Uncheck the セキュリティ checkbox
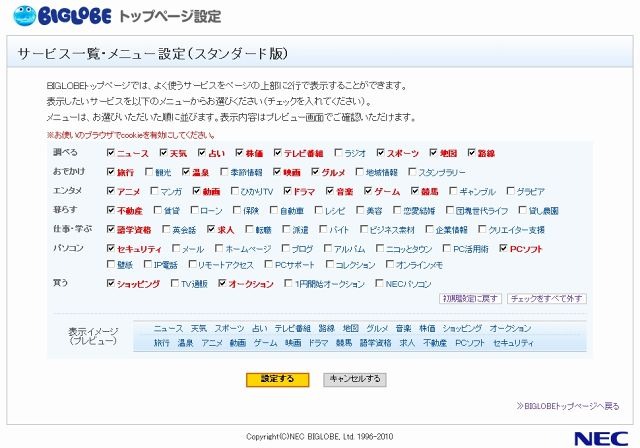This screenshot has width=640, height=448. pyautogui.click(x=110, y=248)
